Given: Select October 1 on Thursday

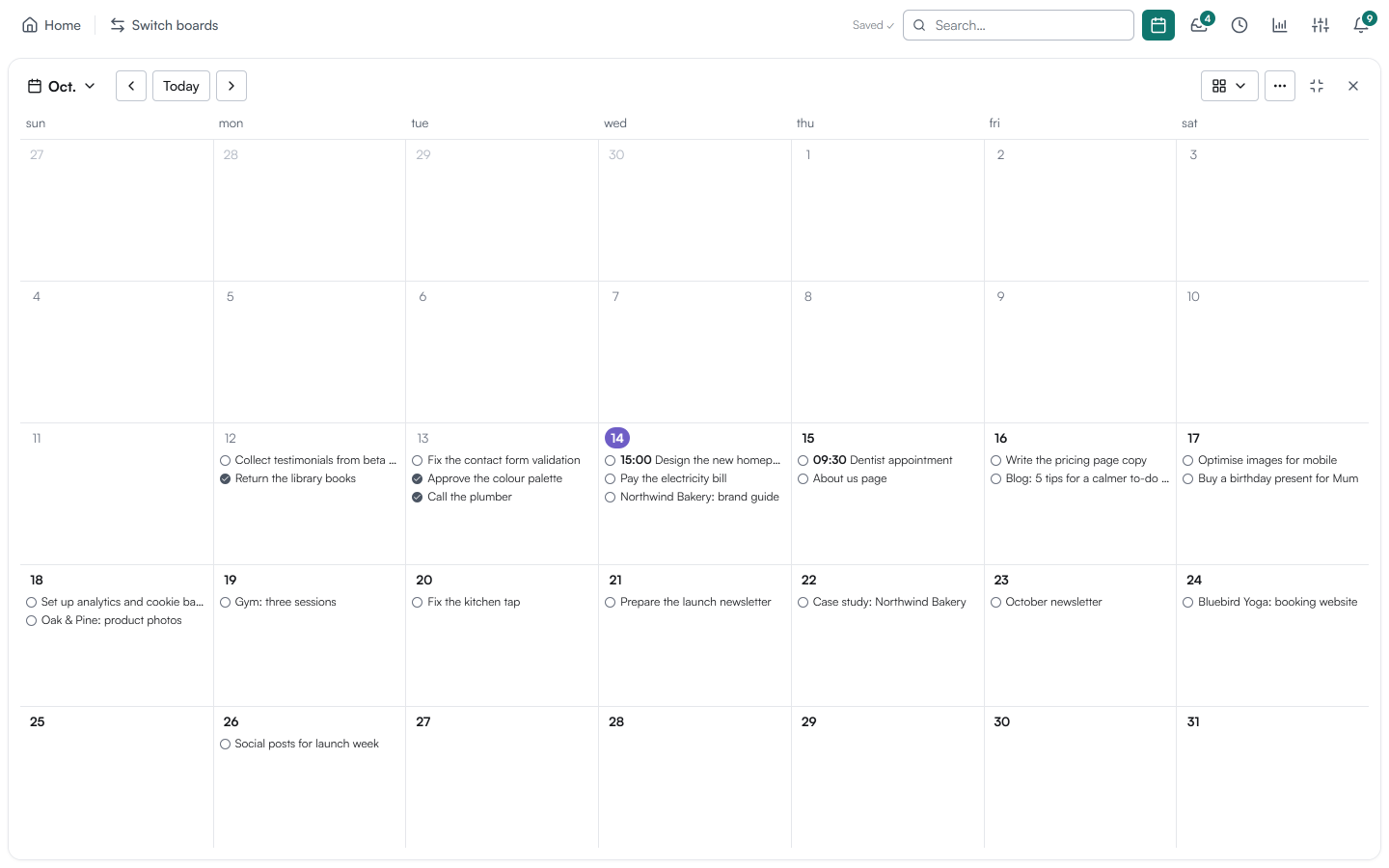Looking at the screenshot, I should pos(808,154).
